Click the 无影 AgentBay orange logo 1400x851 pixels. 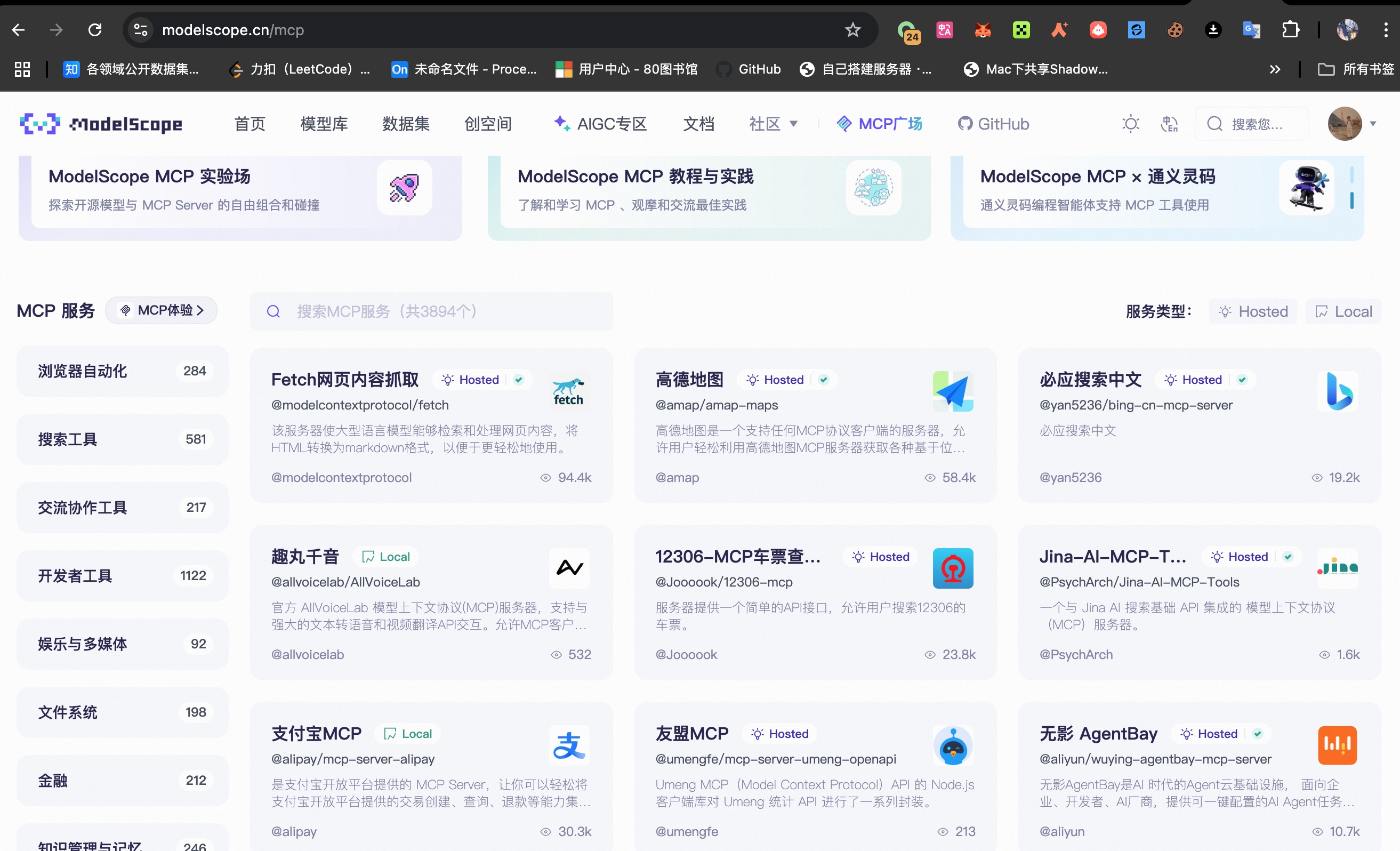1338,745
